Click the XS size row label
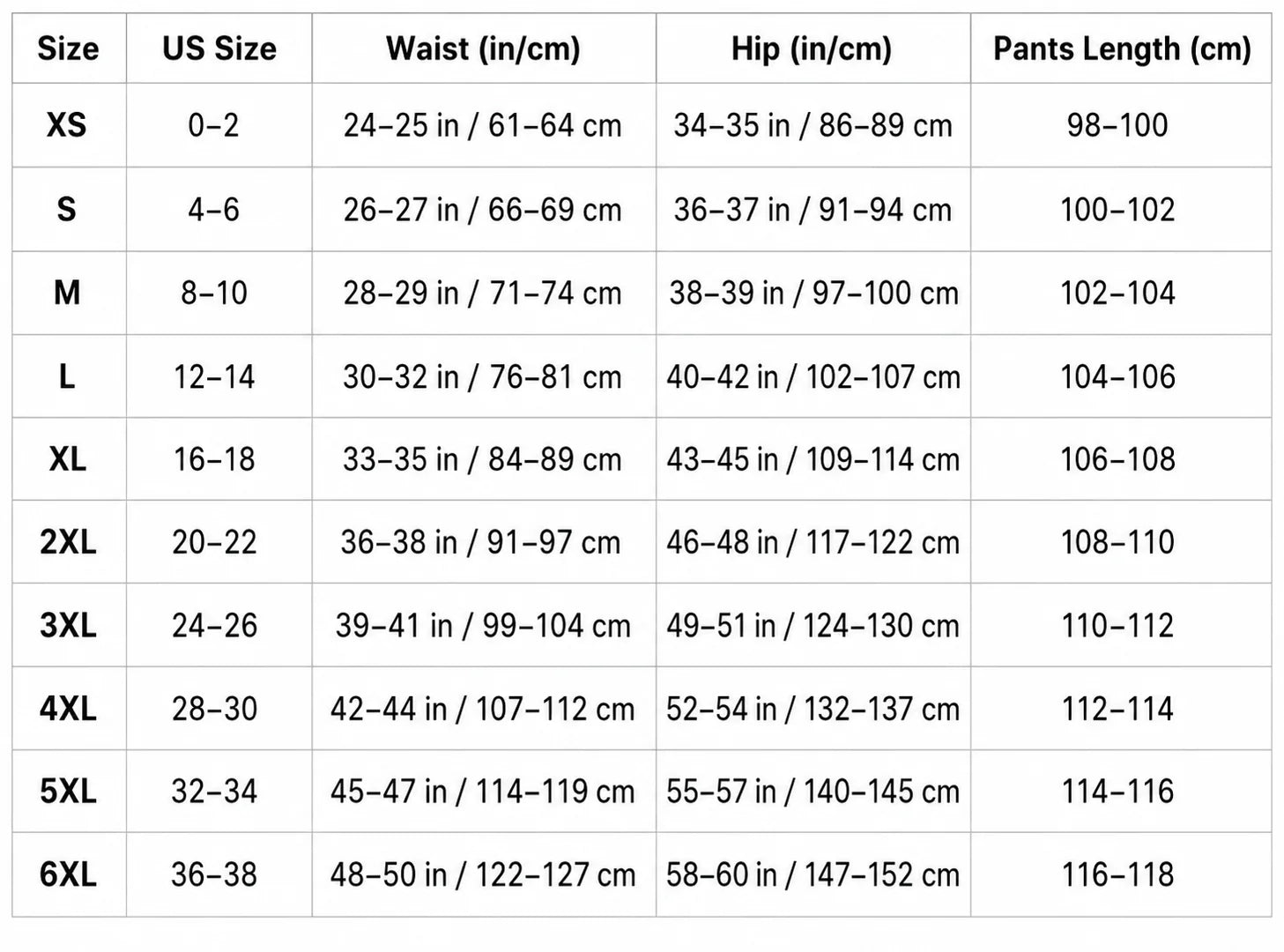Viewport: 1284px width, 952px height. (x=67, y=125)
